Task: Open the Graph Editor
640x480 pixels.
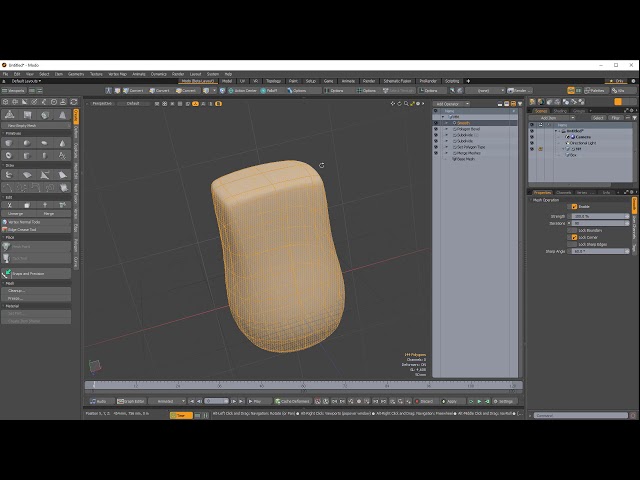Action: 131,401
